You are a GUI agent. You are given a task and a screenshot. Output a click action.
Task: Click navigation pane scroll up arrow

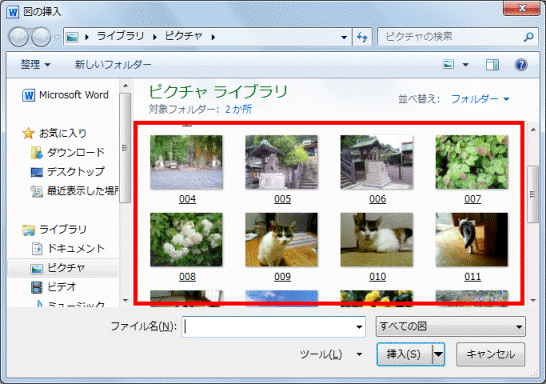coord(125,86)
